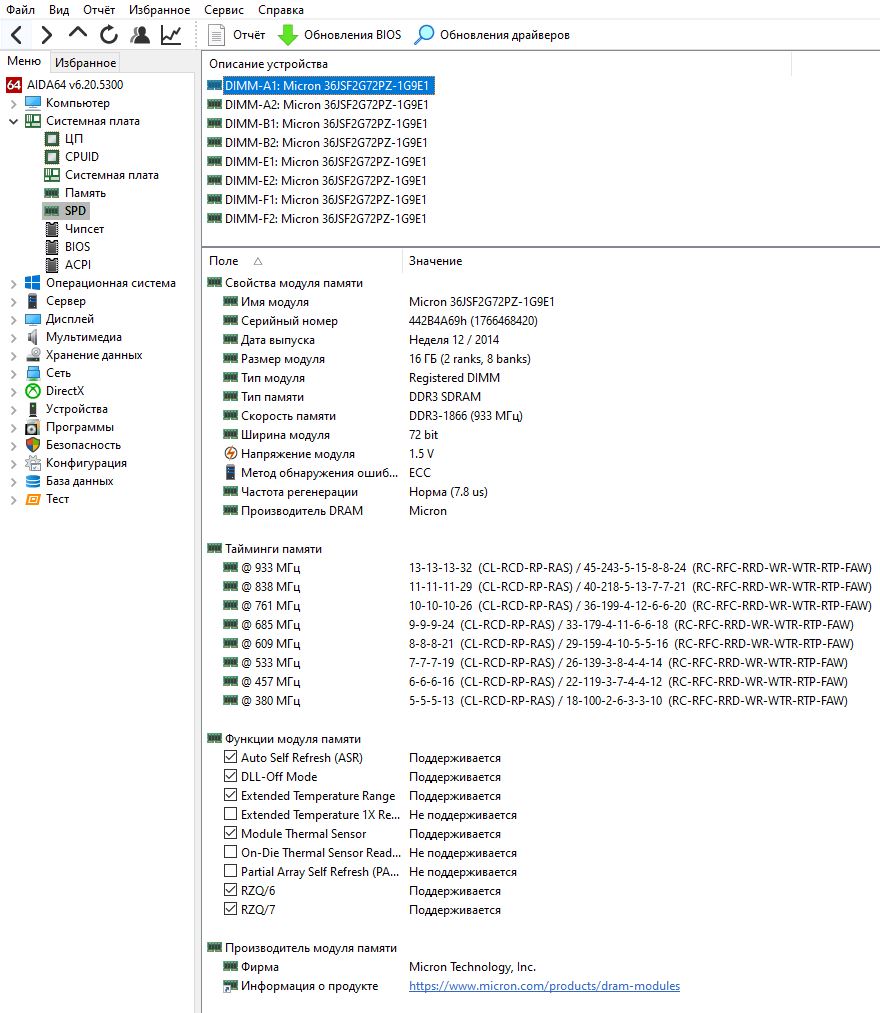
Task: Select AIDA64 v6.20.5300 root icon
Action: [14, 85]
